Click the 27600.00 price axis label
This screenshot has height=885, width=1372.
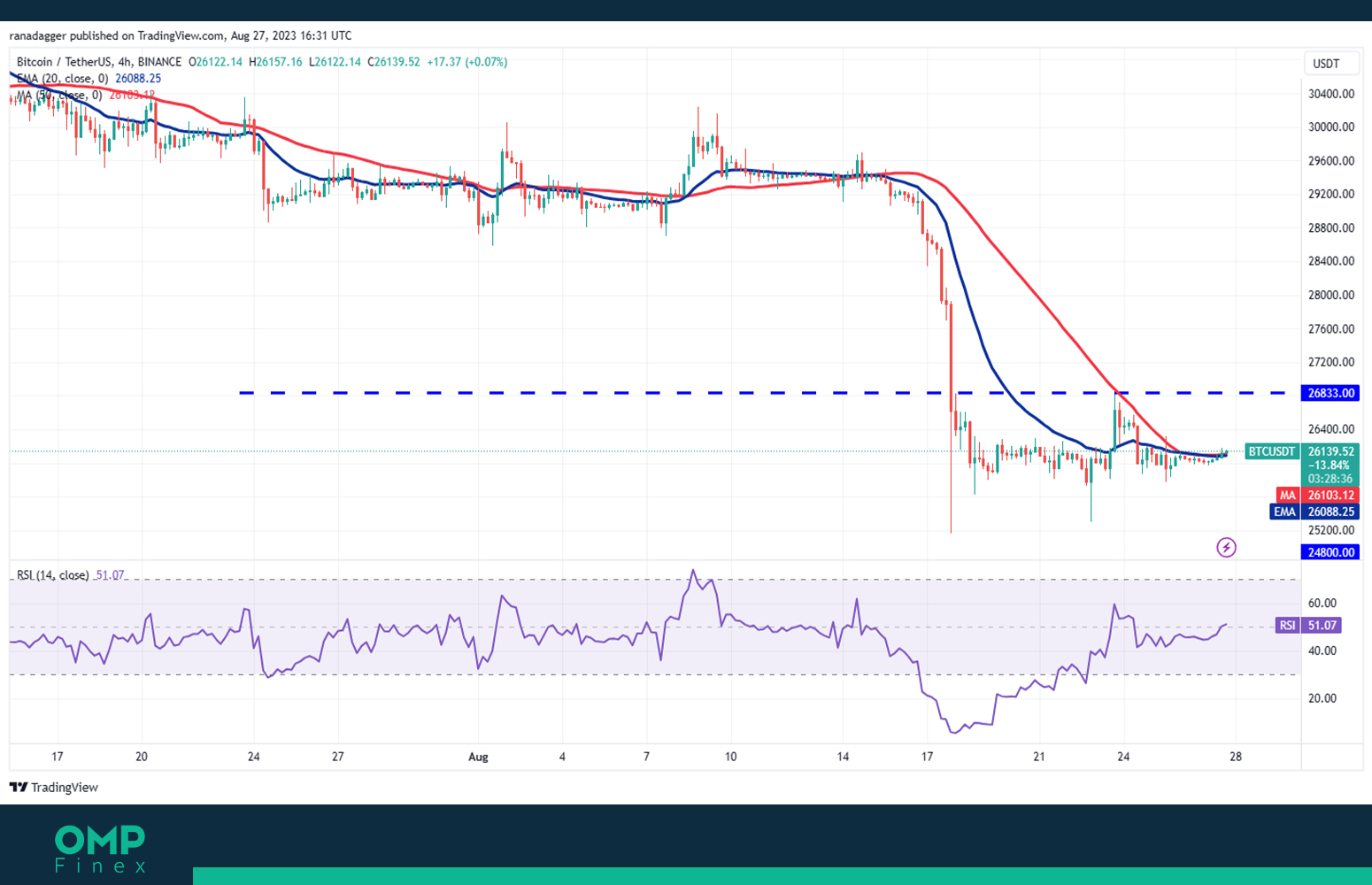click(x=1331, y=329)
